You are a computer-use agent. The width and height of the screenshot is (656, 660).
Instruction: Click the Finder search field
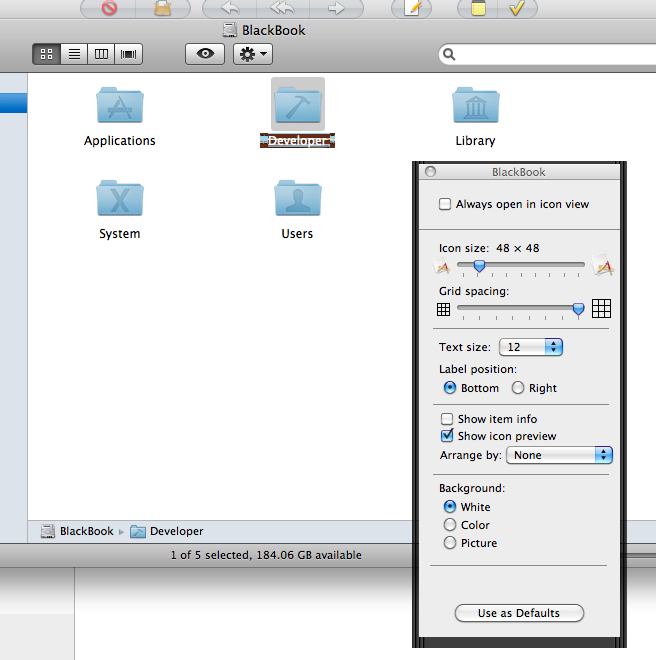[547, 54]
